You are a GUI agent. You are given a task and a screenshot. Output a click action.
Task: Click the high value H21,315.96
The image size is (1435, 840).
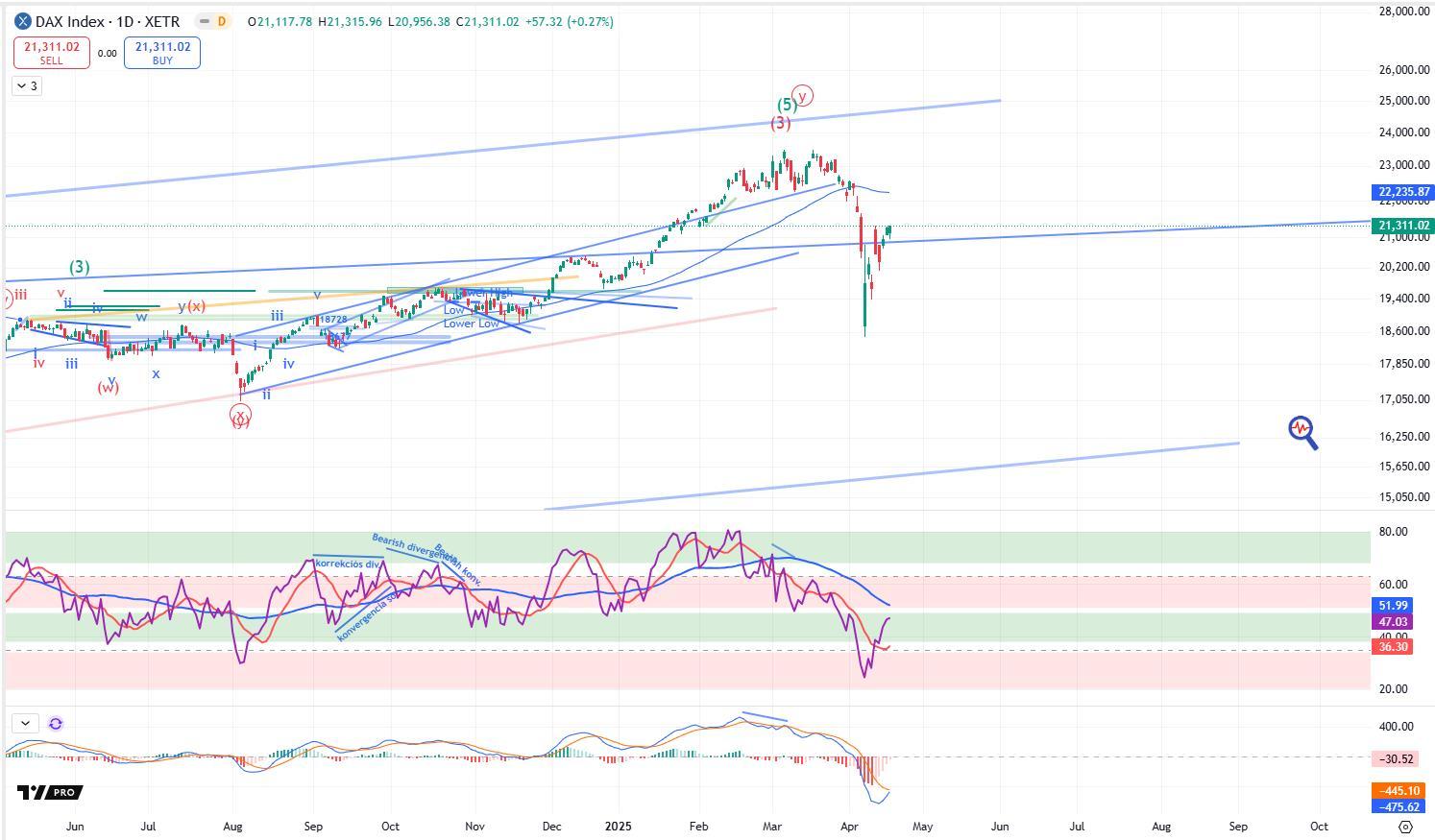coord(350,21)
